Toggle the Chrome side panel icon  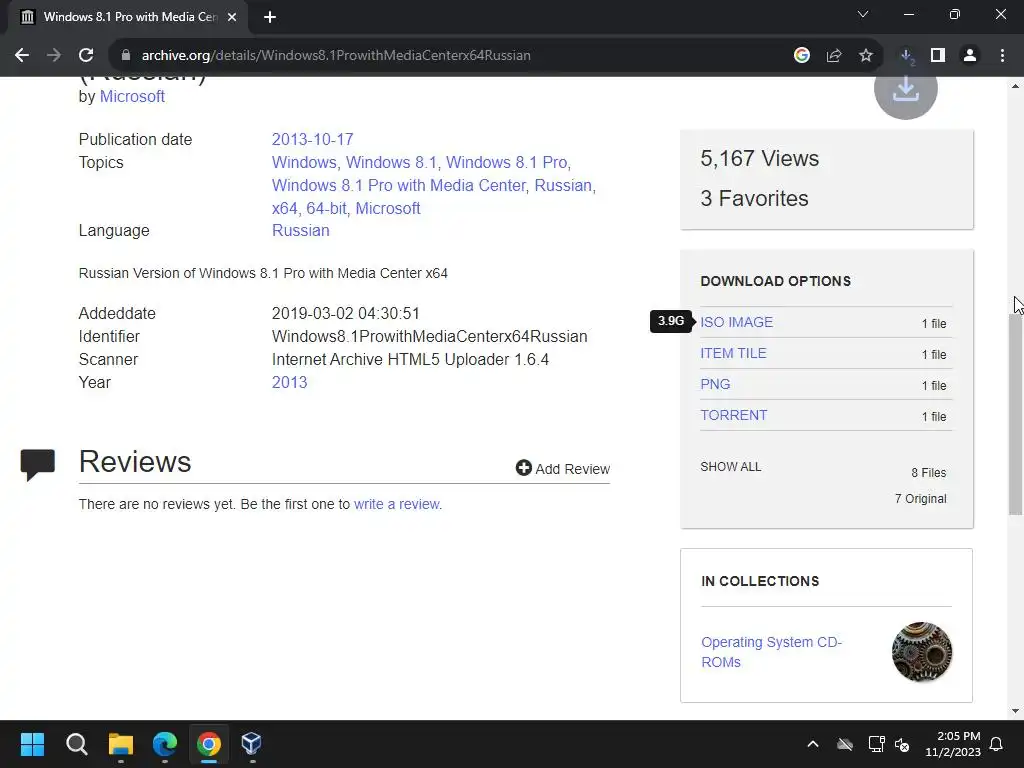coord(938,56)
